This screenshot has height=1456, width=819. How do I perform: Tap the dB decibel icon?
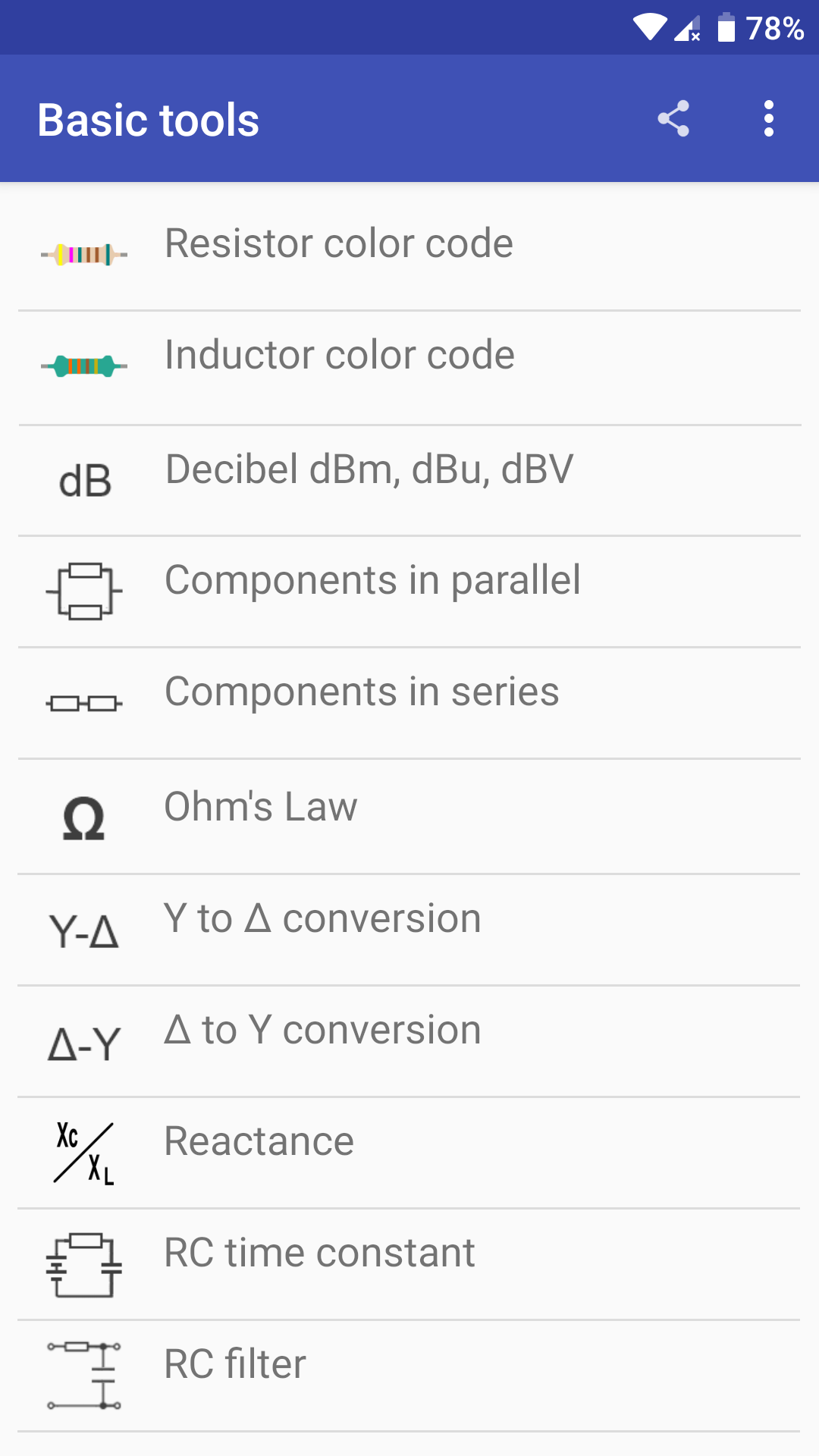pyautogui.click(x=85, y=482)
